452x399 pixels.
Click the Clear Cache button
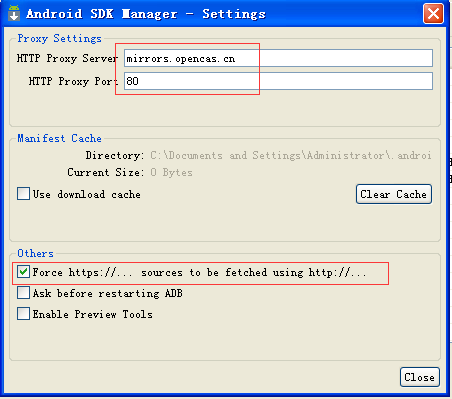(394, 194)
